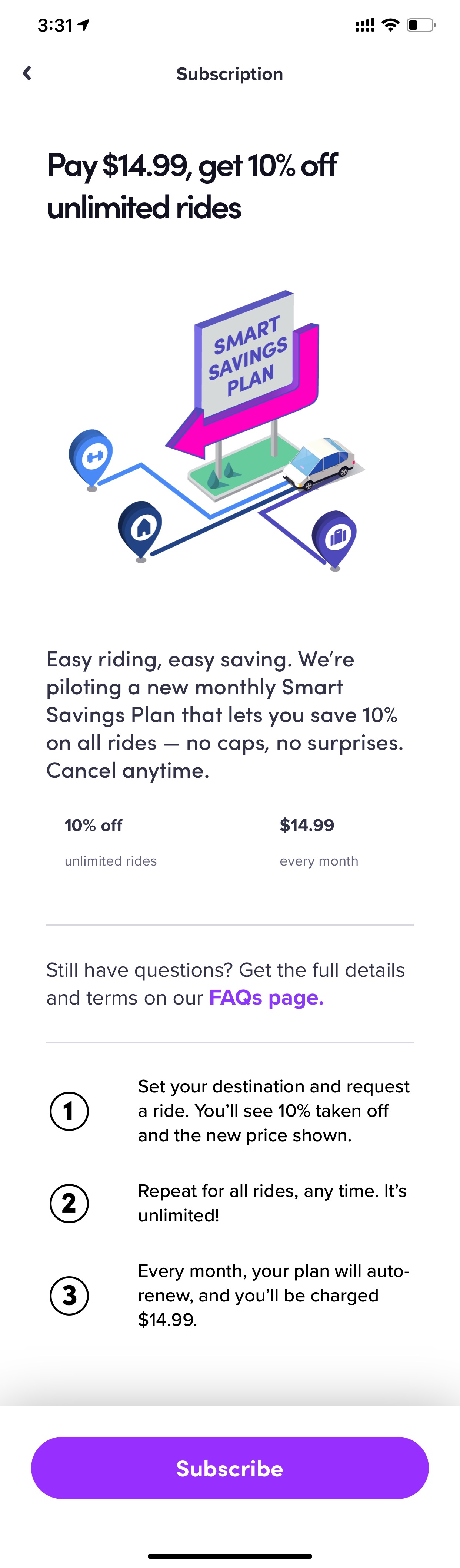Tap the 10% off unlimited rides detail
Image resolution: width=460 pixels, height=1568 pixels.
111,843
